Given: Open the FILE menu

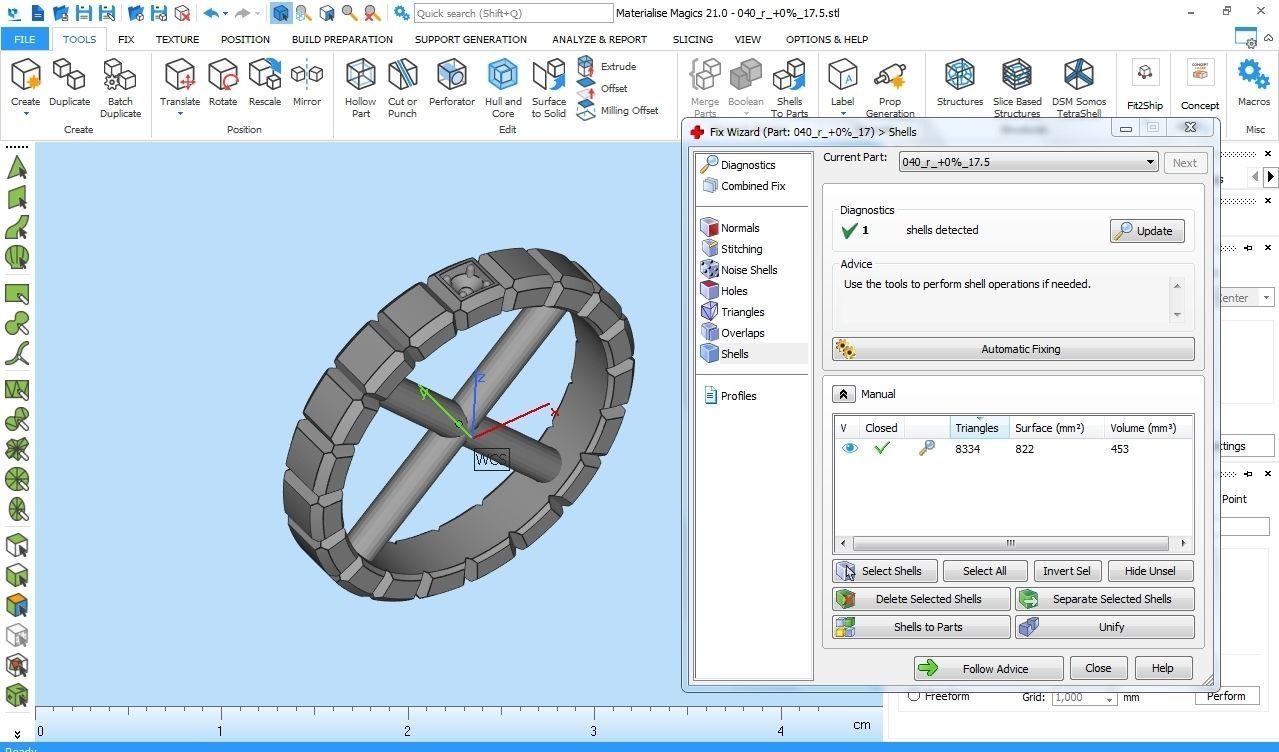Looking at the screenshot, I should (25, 39).
